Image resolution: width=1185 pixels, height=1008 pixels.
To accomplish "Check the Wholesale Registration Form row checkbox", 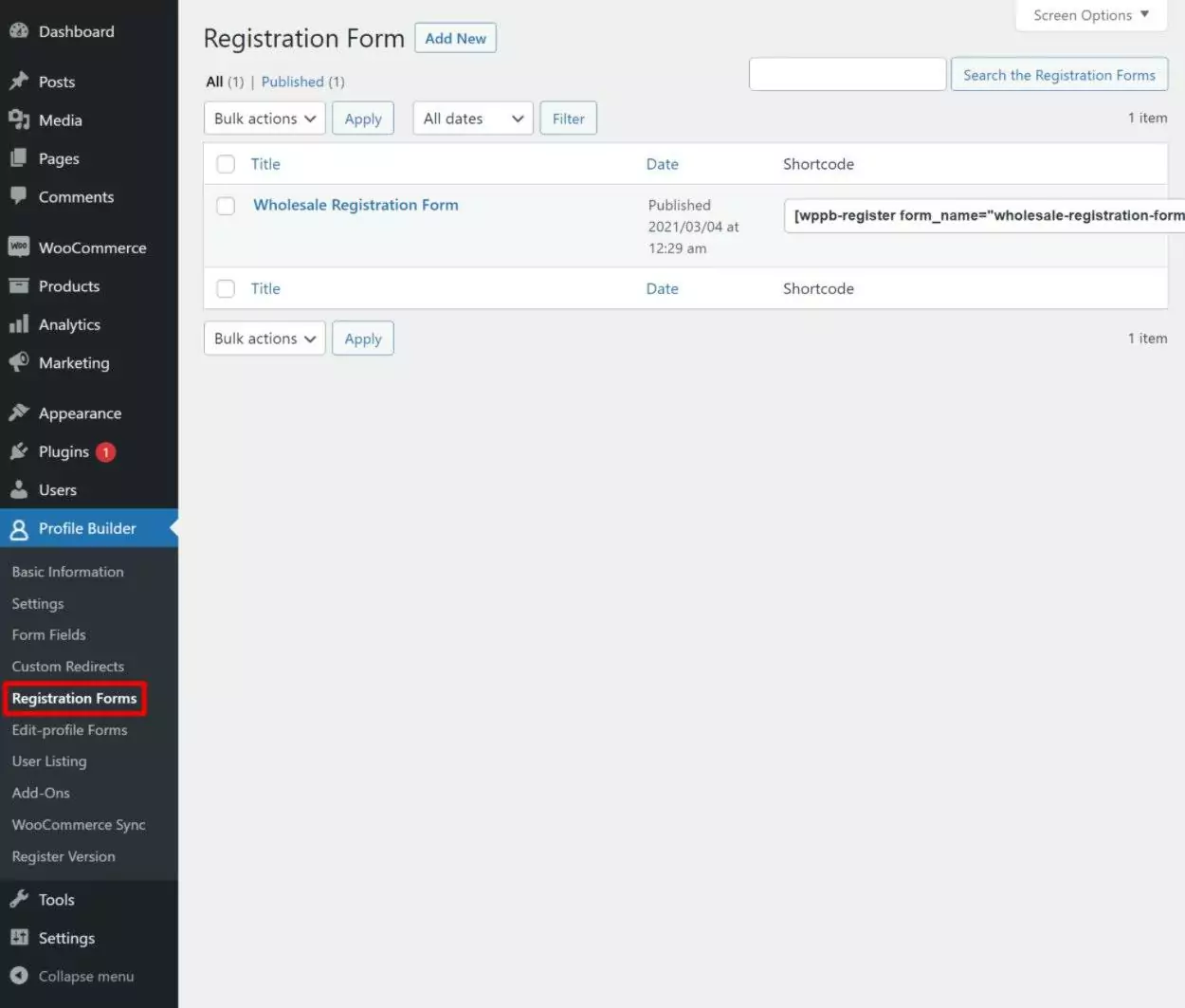I will [226, 206].
